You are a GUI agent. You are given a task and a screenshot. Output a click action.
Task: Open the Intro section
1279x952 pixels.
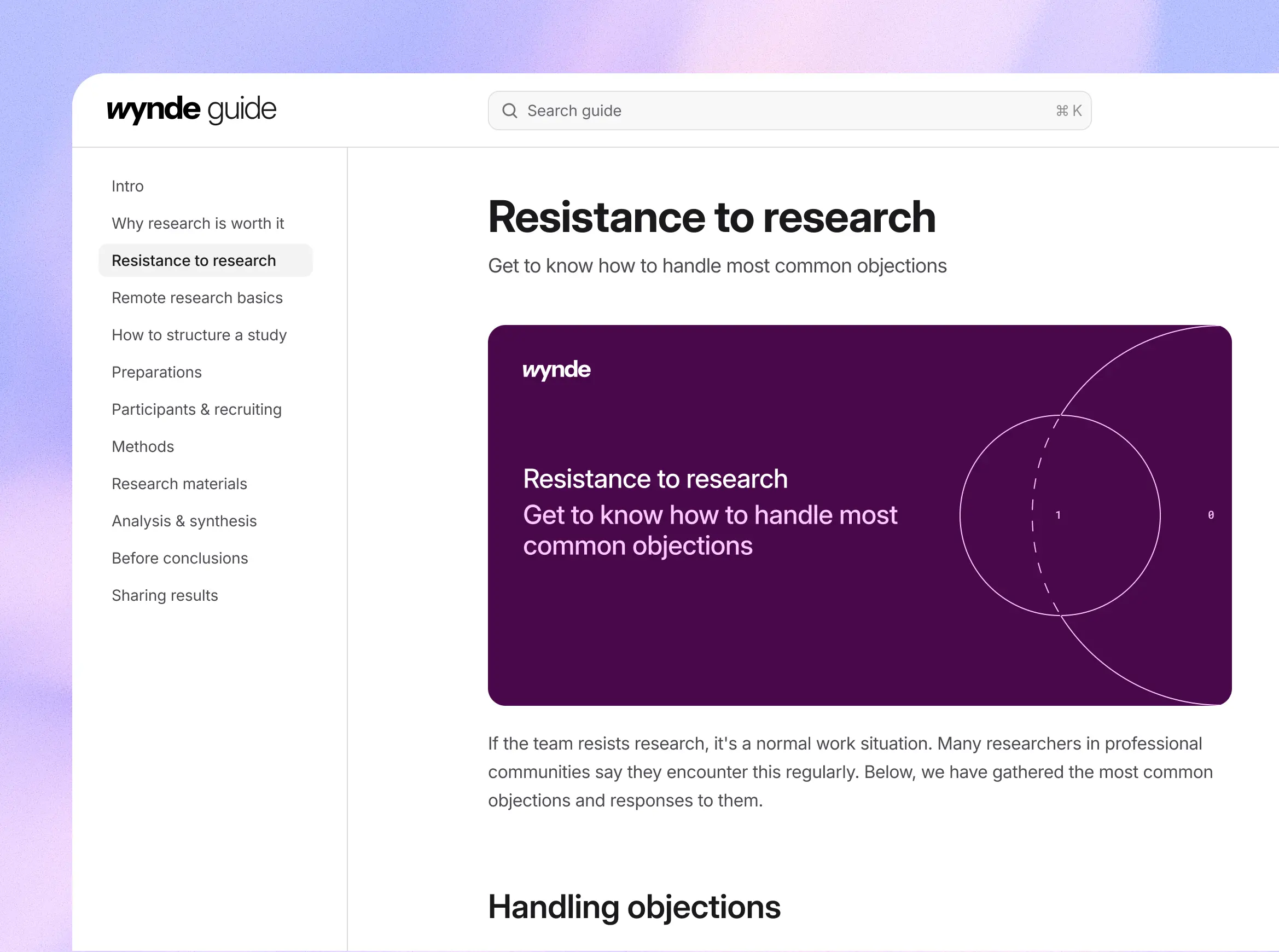point(128,185)
